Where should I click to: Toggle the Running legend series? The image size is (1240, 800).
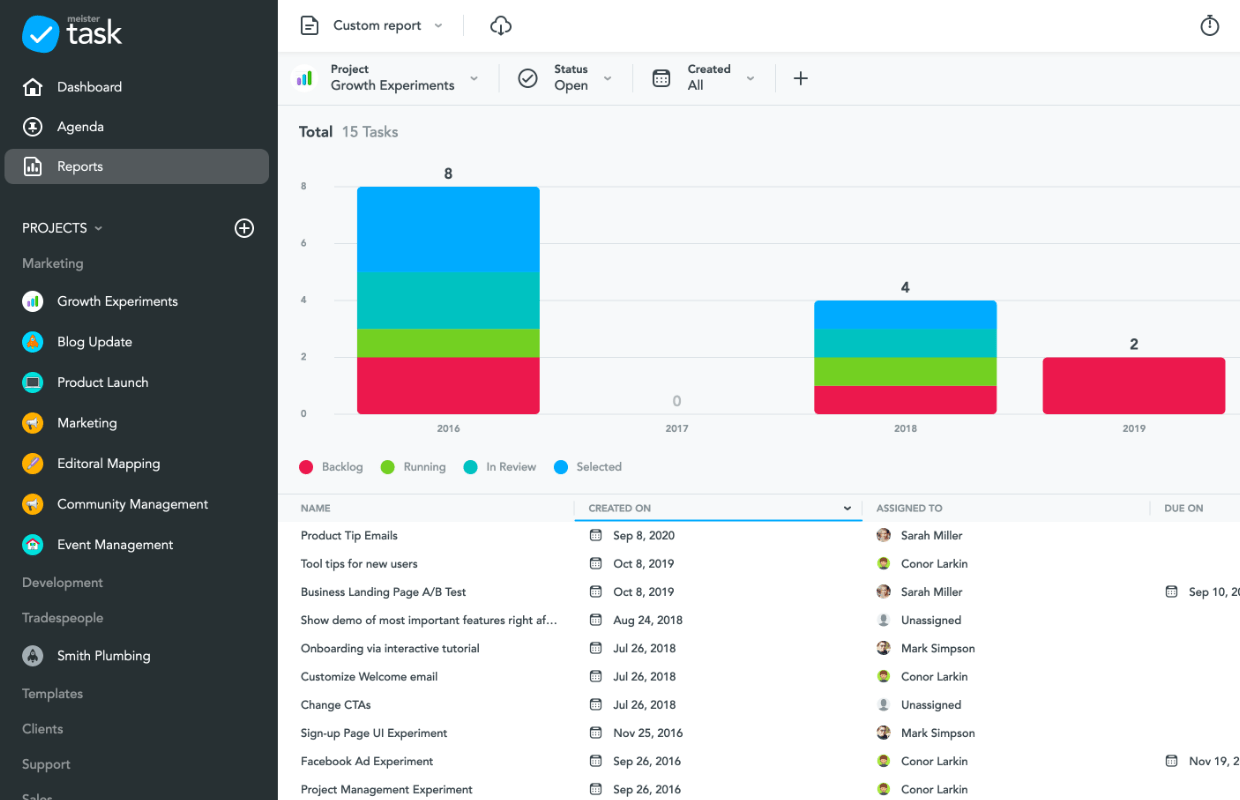(x=413, y=467)
